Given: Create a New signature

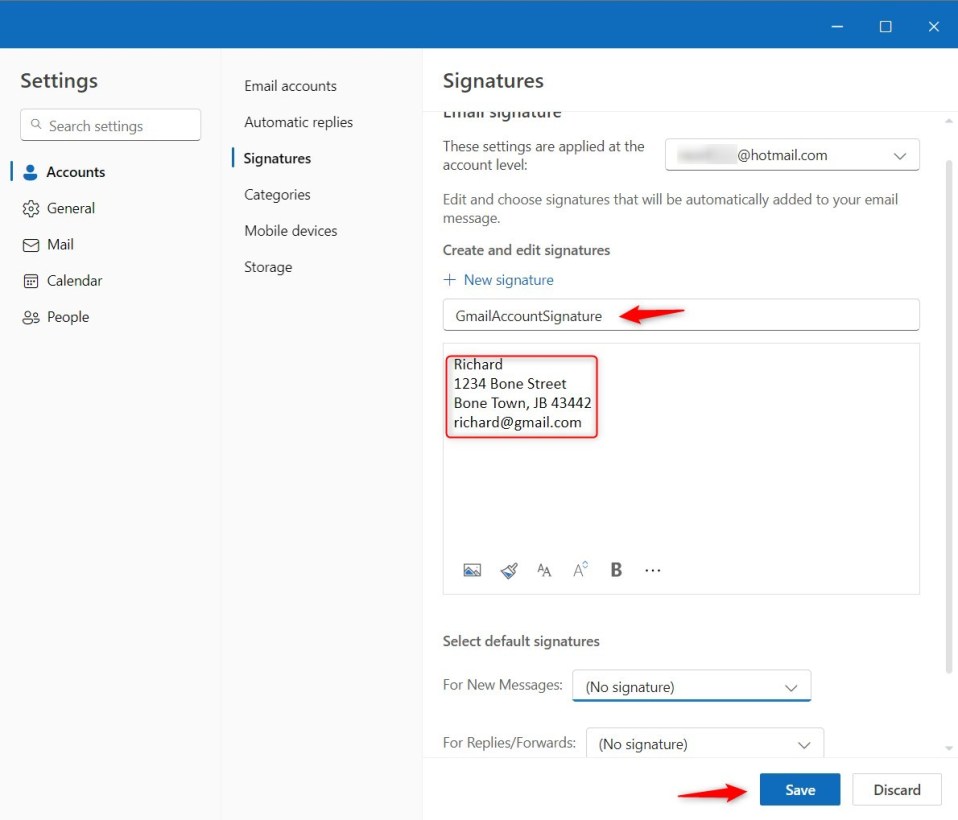Looking at the screenshot, I should click(498, 280).
